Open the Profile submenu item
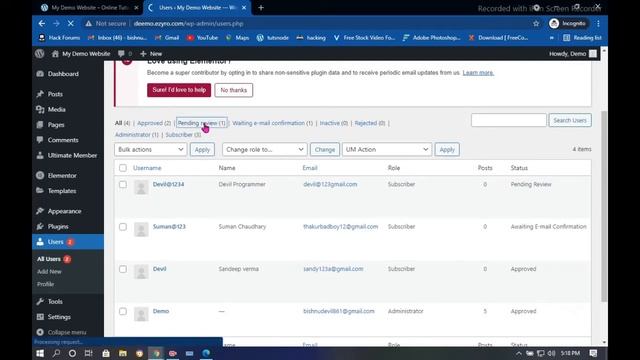The width and height of the screenshot is (640, 360). tap(45, 284)
